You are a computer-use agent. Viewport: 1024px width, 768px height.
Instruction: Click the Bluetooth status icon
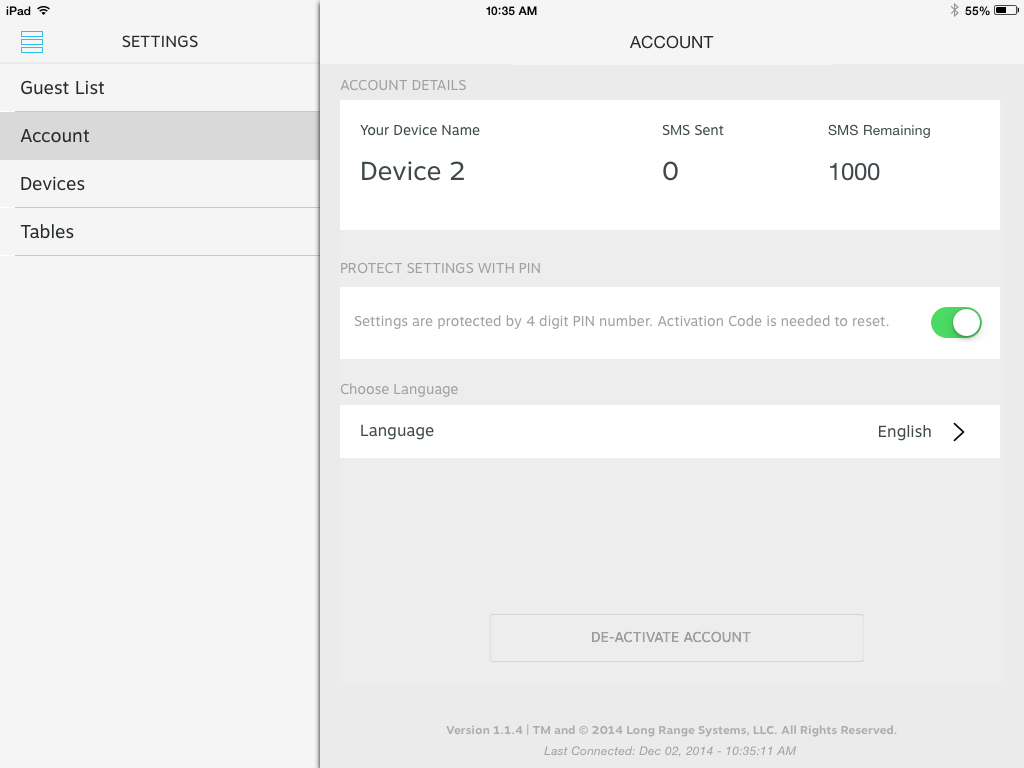(x=954, y=10)
